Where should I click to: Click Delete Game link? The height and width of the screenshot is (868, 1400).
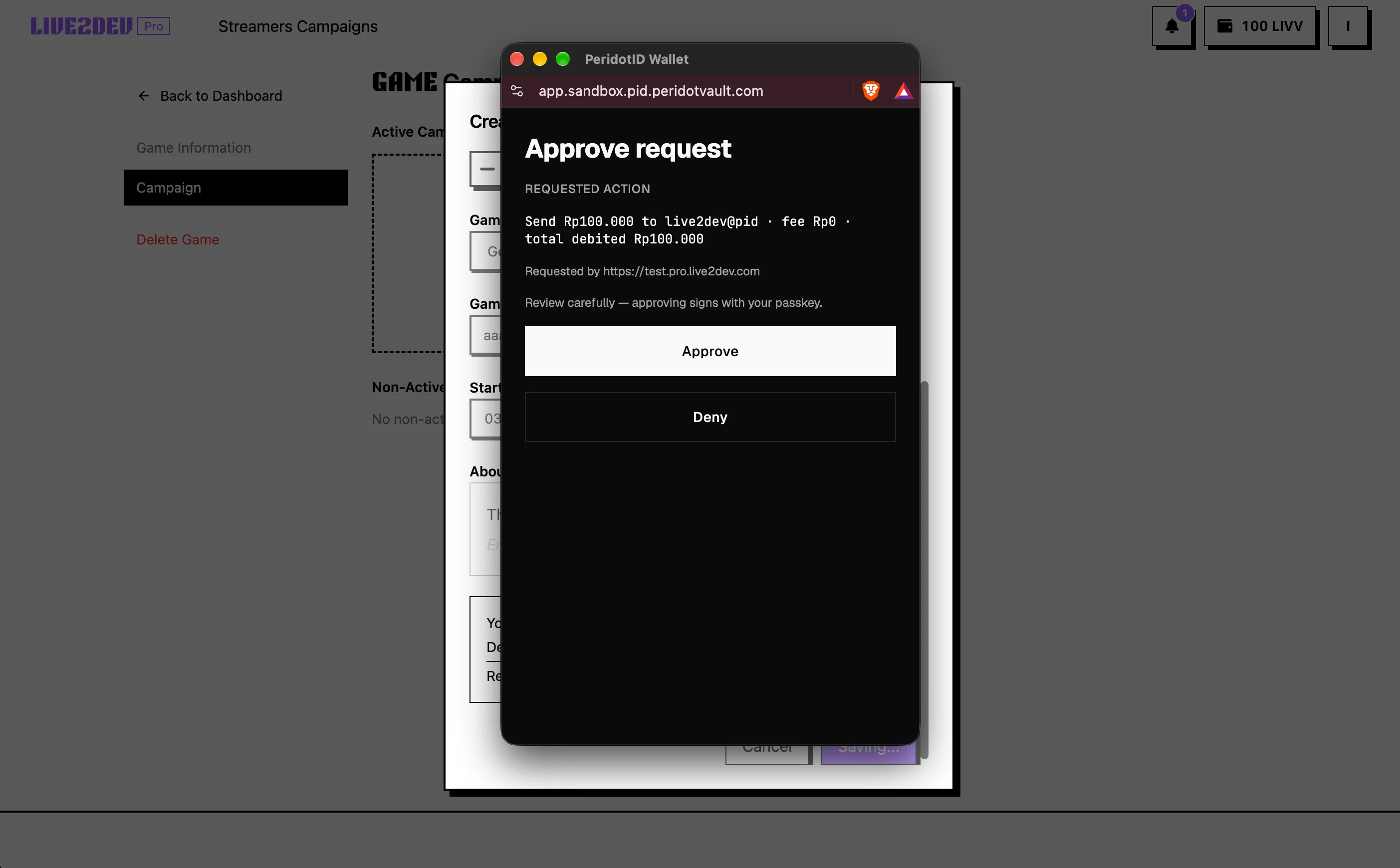click(177, 239)
